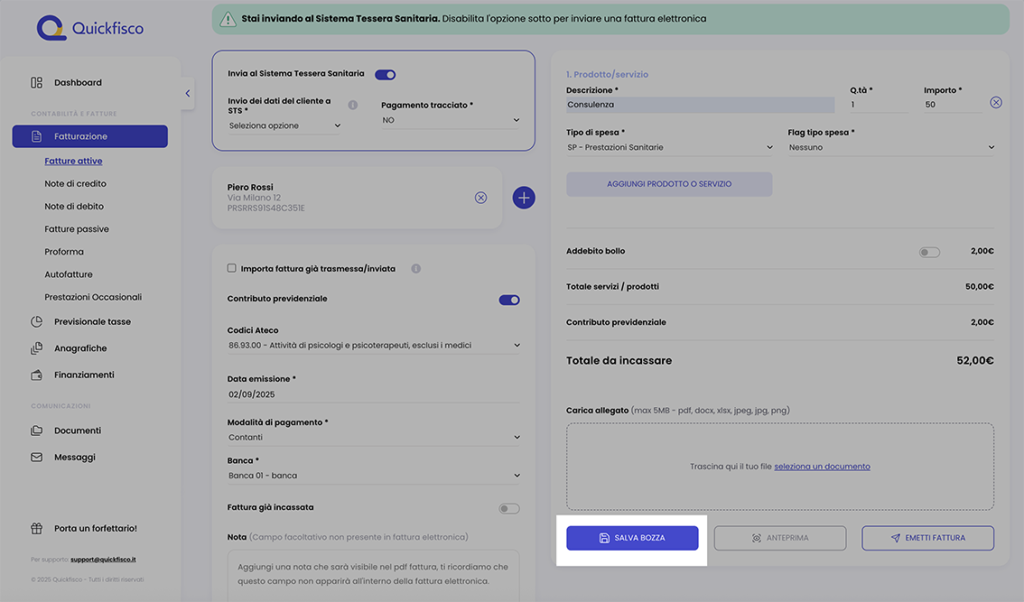Enable the Addebito bollo switch

tap(929, 252)
